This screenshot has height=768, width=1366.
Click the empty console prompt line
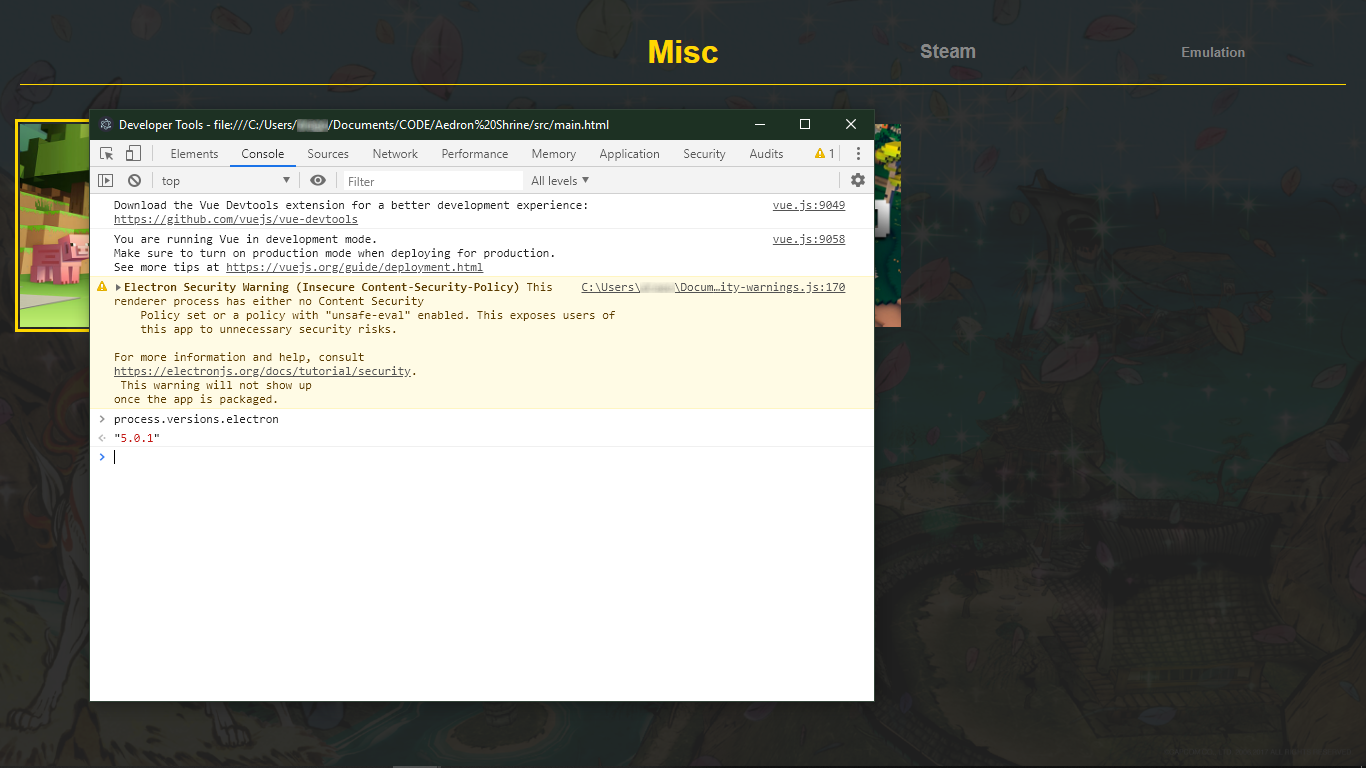tap(482, 457)
